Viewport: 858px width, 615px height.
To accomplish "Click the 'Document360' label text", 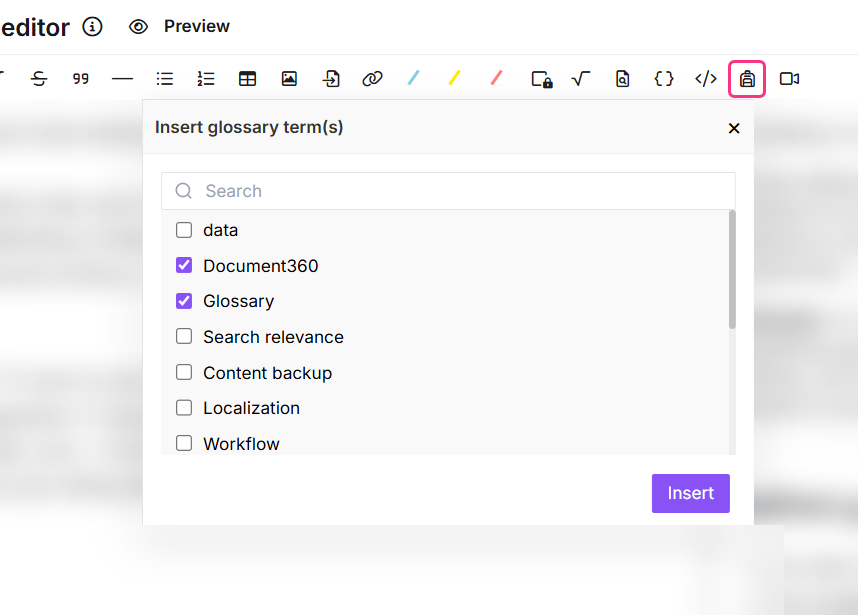I will point(260,266).
